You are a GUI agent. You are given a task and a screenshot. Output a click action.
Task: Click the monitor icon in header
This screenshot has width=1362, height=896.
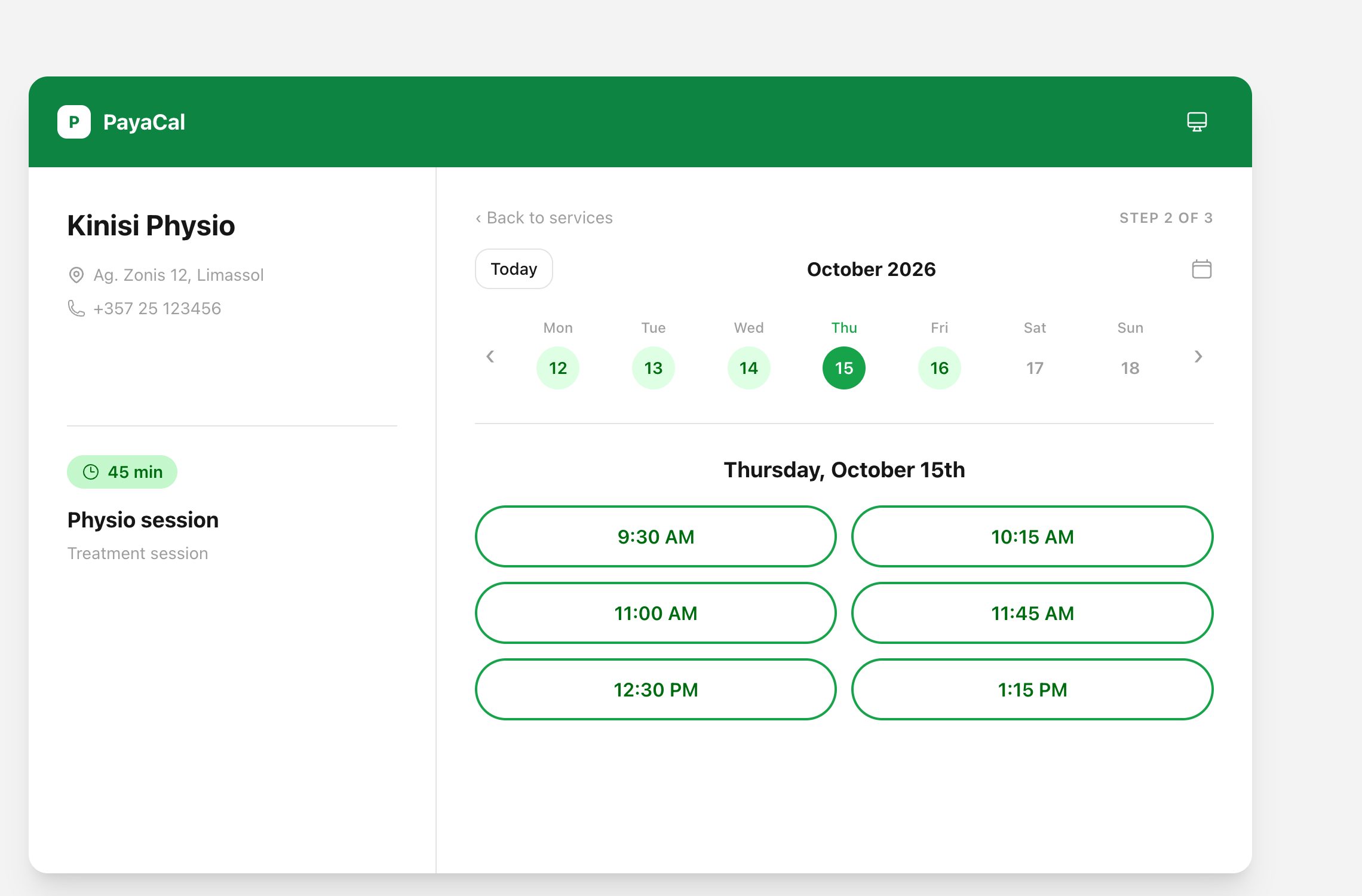(x=1197, y=122)
